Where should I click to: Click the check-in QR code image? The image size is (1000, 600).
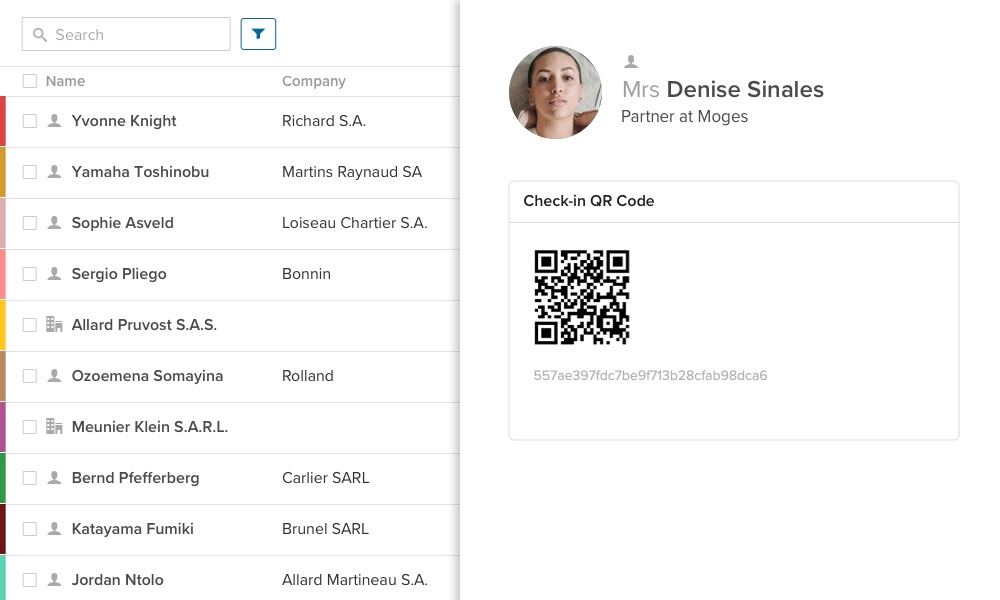582,297
